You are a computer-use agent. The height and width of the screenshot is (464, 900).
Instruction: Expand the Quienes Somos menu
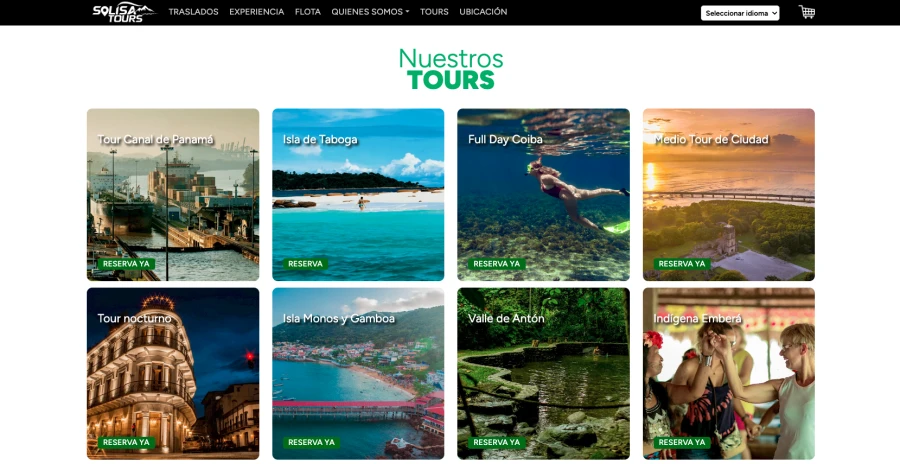370,11
